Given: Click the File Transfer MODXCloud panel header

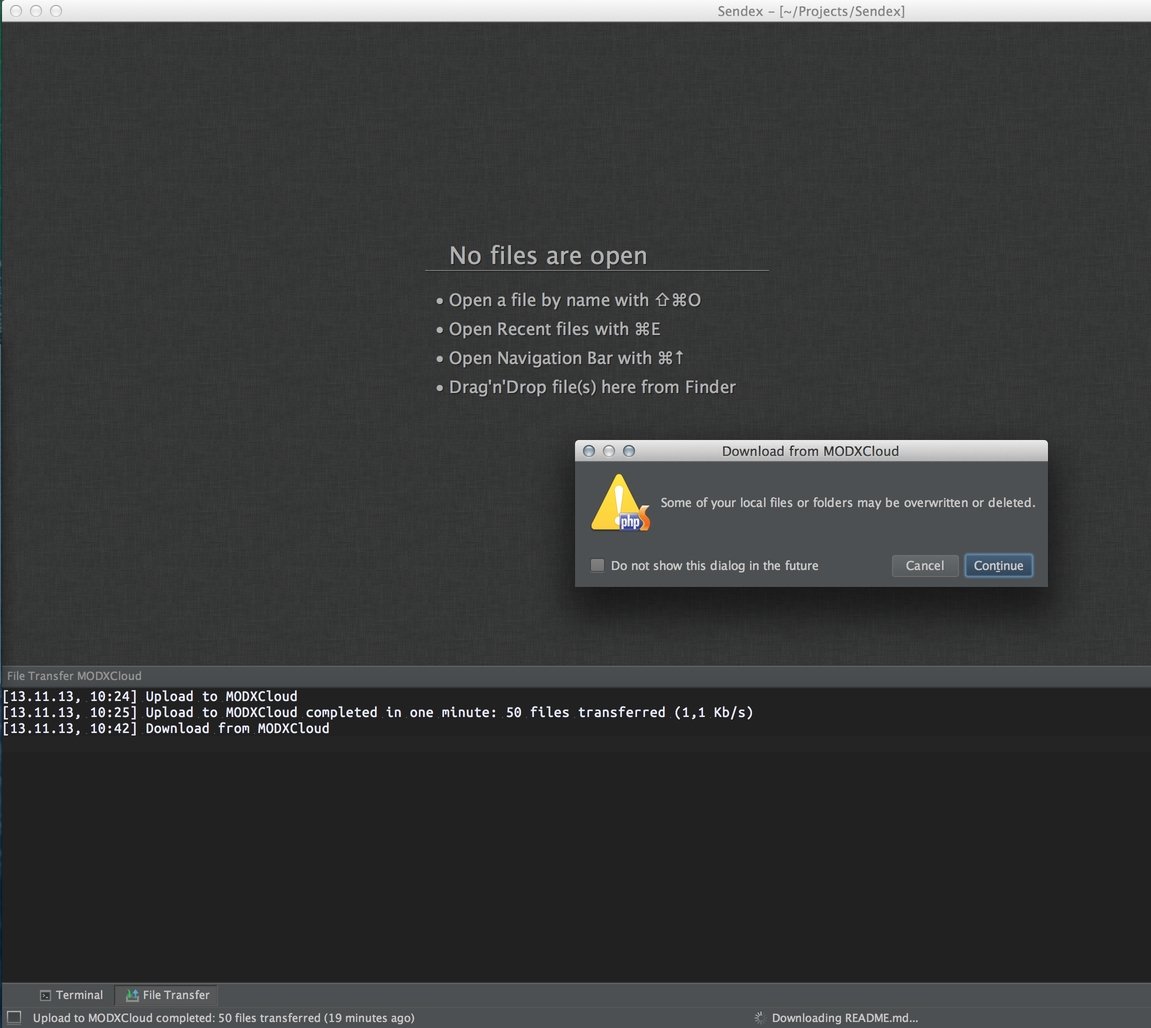Looking at the screenshot, I should (x=75, y=676).
